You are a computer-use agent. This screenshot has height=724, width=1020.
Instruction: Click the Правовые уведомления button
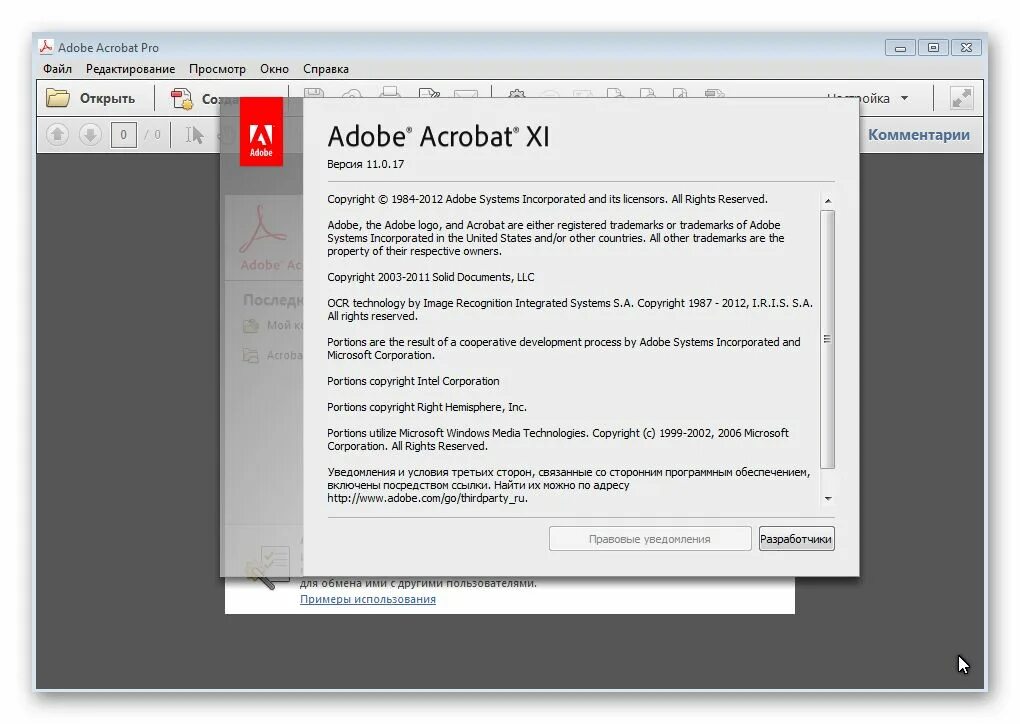pos(650,539)
